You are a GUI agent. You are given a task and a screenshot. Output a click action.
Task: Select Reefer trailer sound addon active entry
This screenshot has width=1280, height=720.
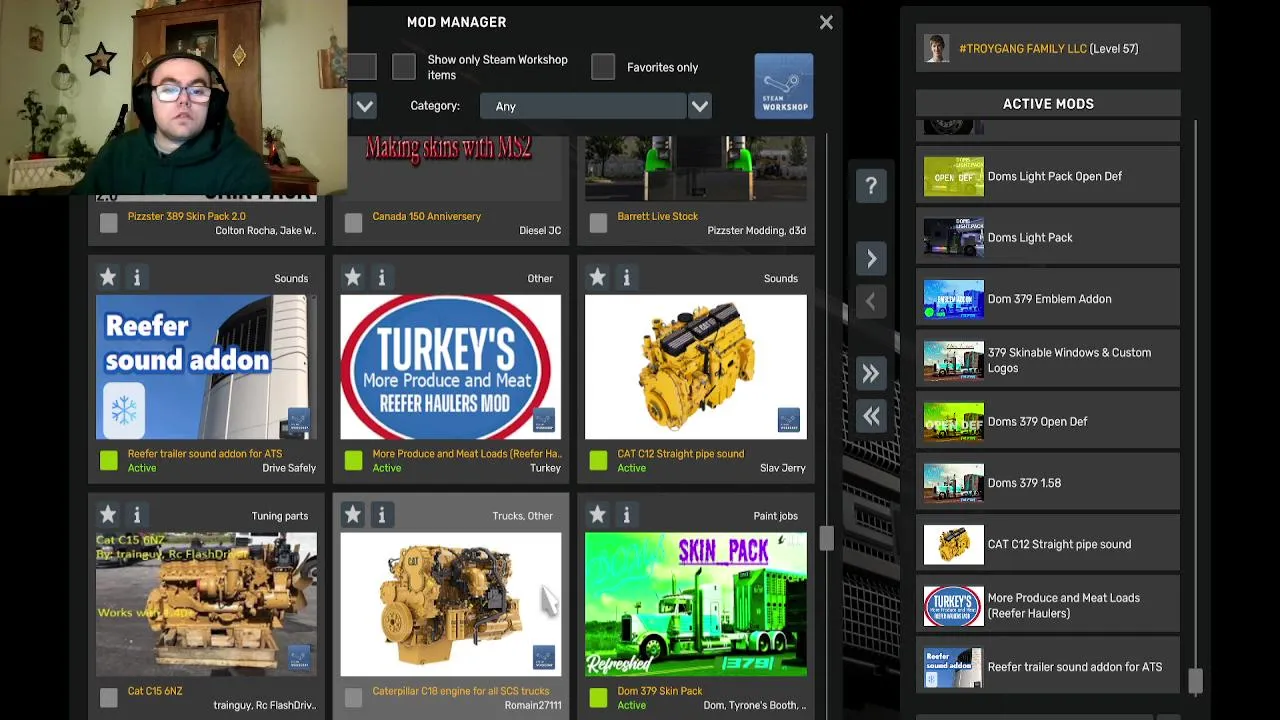click(1048, 667)
